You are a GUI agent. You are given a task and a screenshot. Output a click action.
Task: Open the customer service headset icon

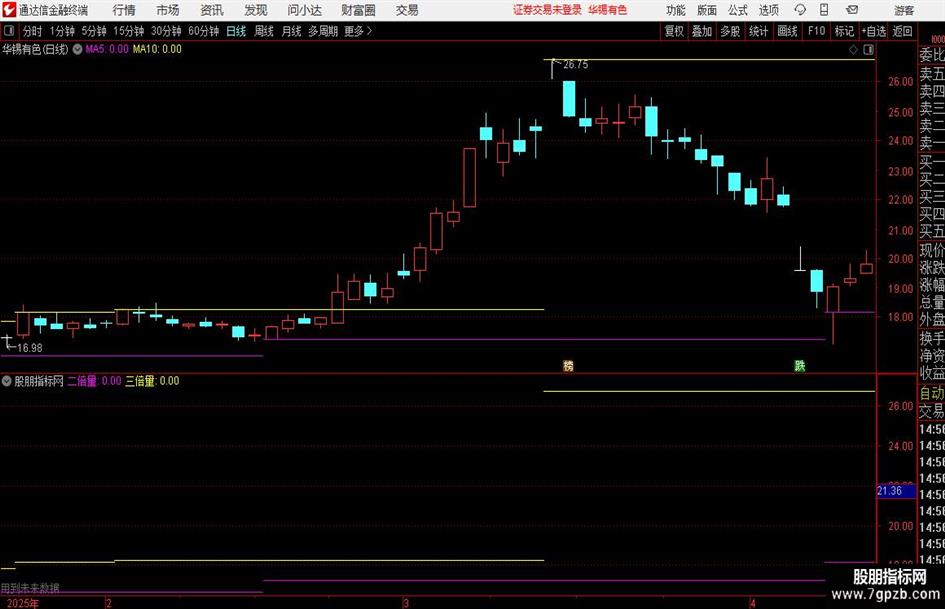[800, 10]
